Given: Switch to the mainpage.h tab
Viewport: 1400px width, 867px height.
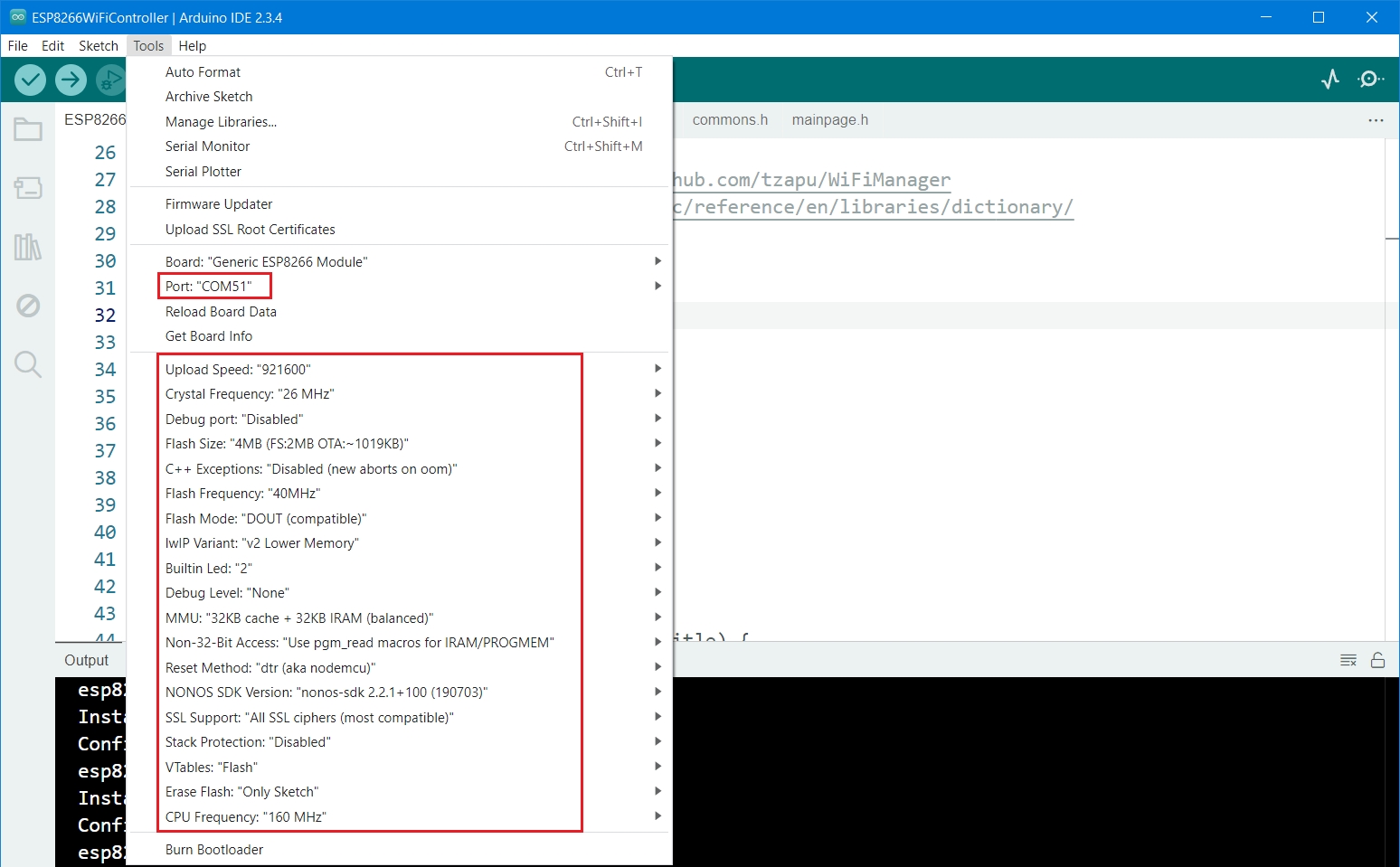Looking at the screenshot, I should click(x=829, y=120).
